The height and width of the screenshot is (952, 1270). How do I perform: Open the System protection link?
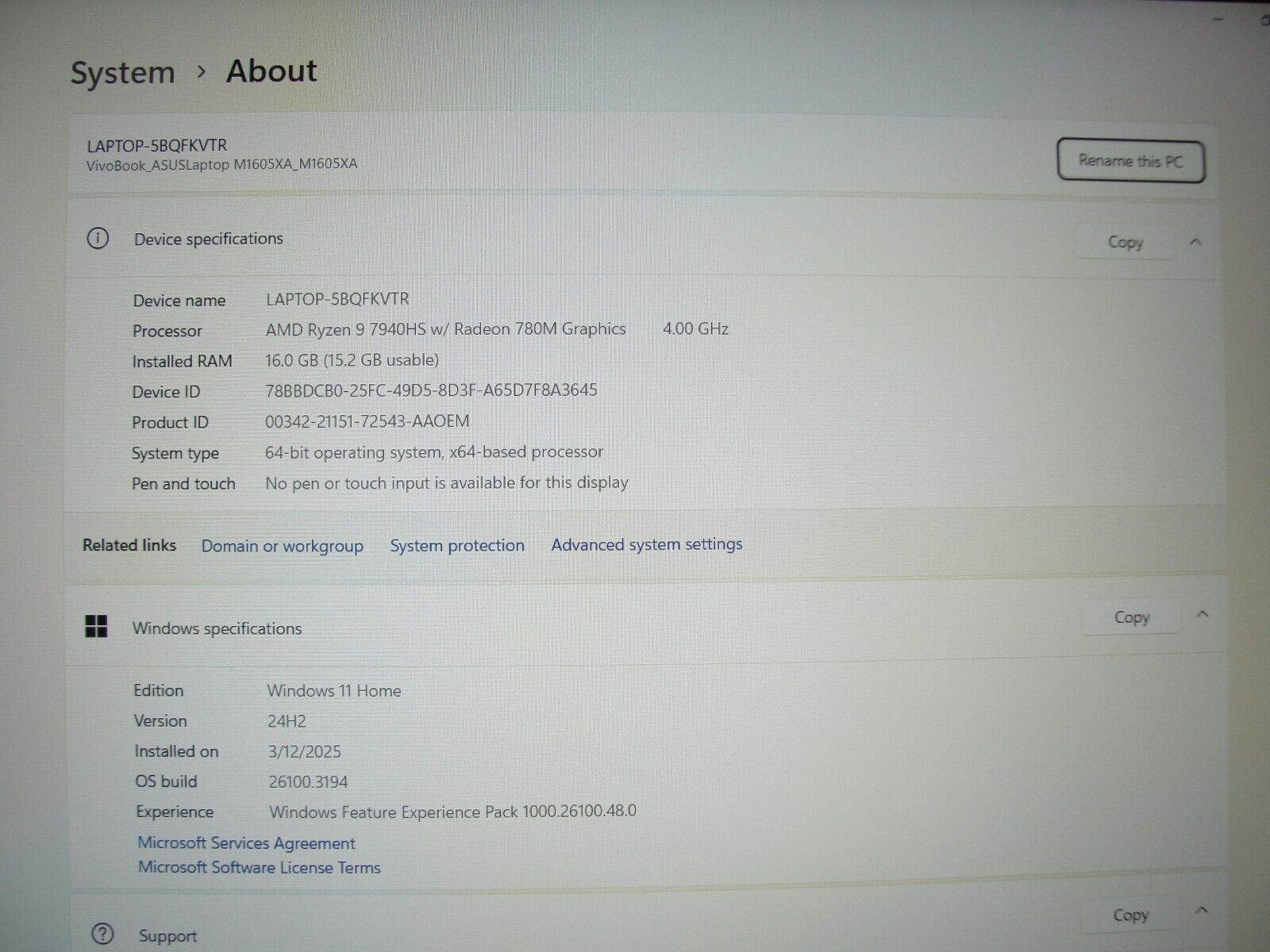[457, 546]
